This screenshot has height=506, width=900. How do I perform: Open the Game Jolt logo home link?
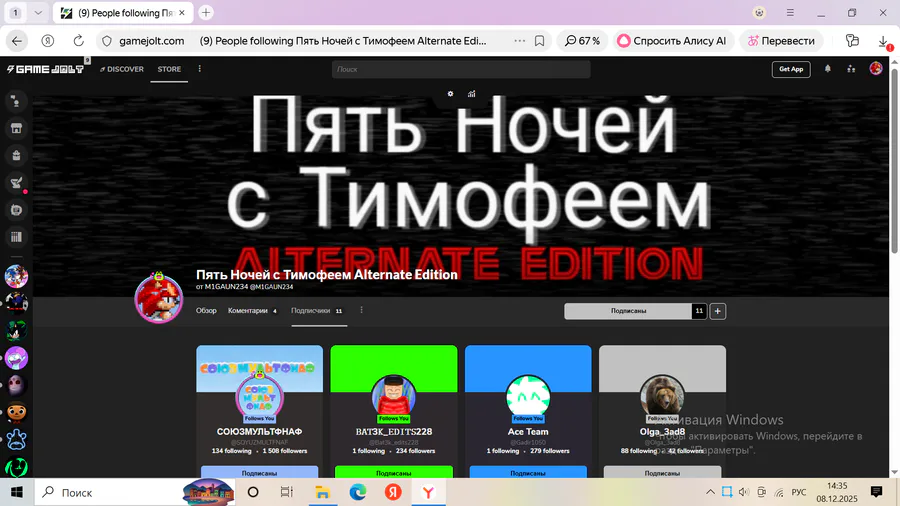point(45,69)
